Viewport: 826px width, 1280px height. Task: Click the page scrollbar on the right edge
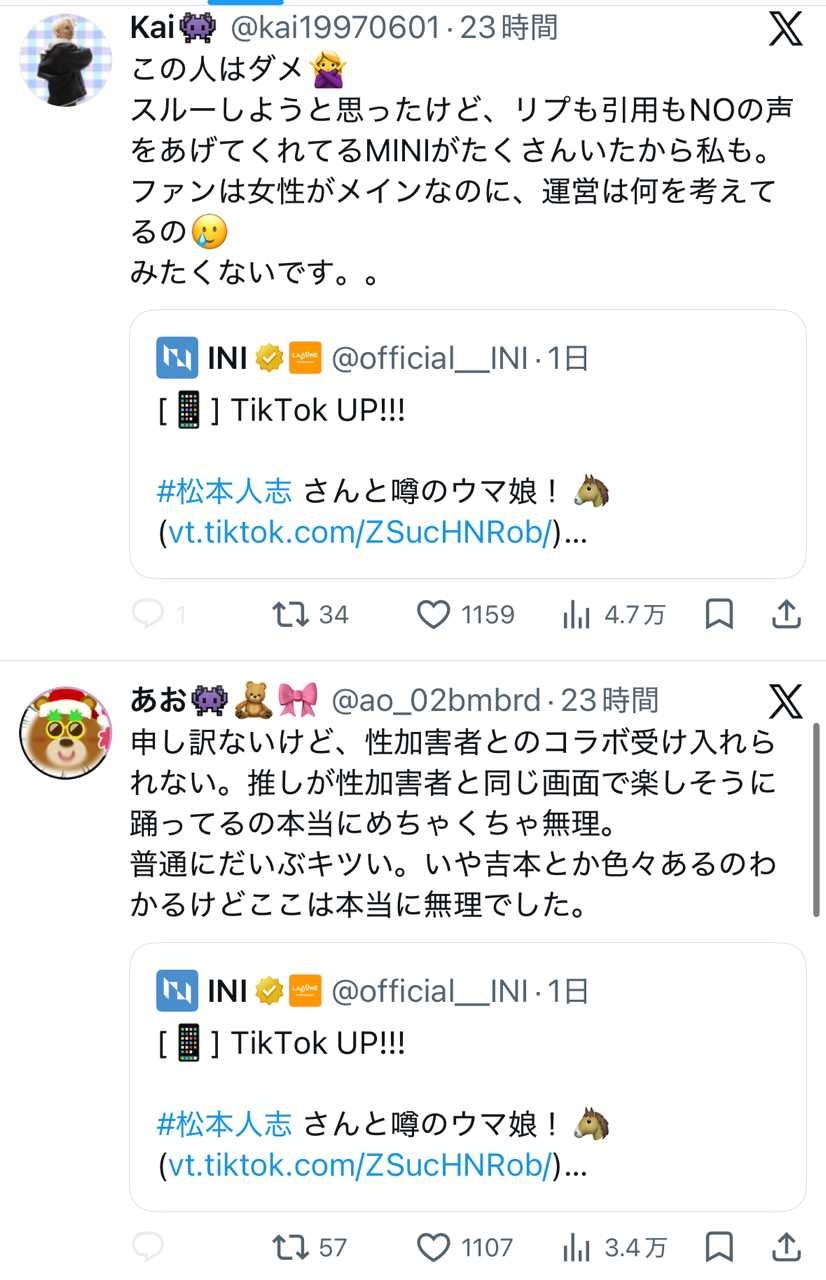pos(817,820)
